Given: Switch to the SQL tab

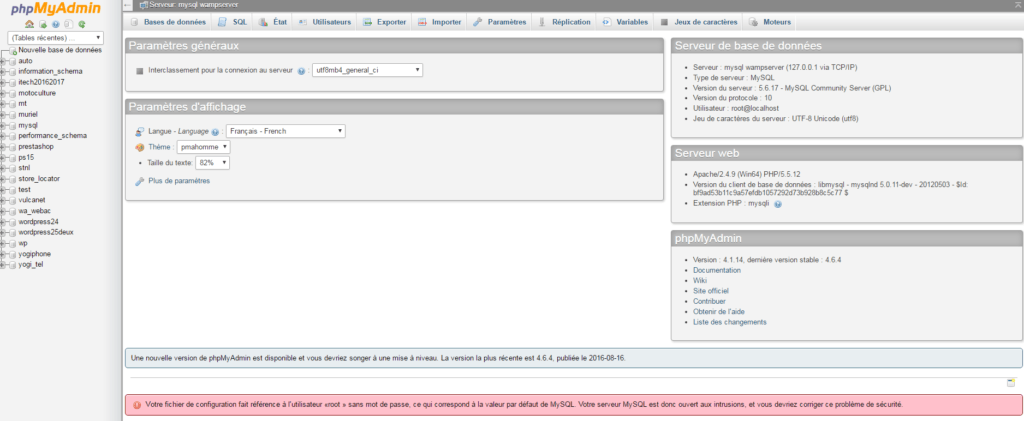Looking at the screenshot, I should pos(232,22).
